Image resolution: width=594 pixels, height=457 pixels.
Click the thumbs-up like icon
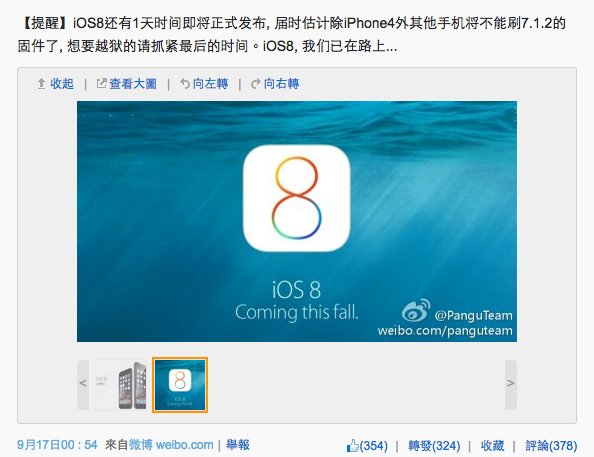[x=352, y=446]
